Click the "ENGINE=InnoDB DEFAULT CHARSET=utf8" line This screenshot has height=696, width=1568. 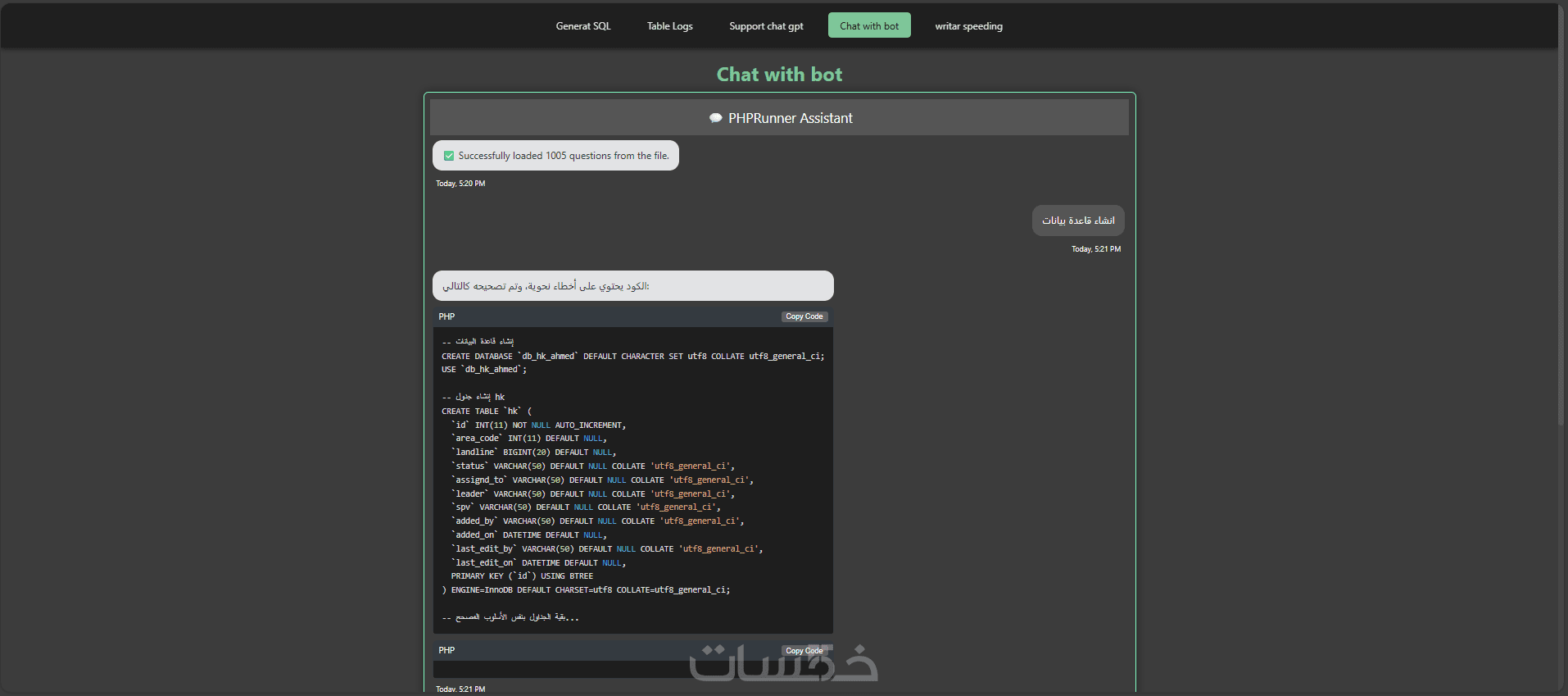[586, 590]
